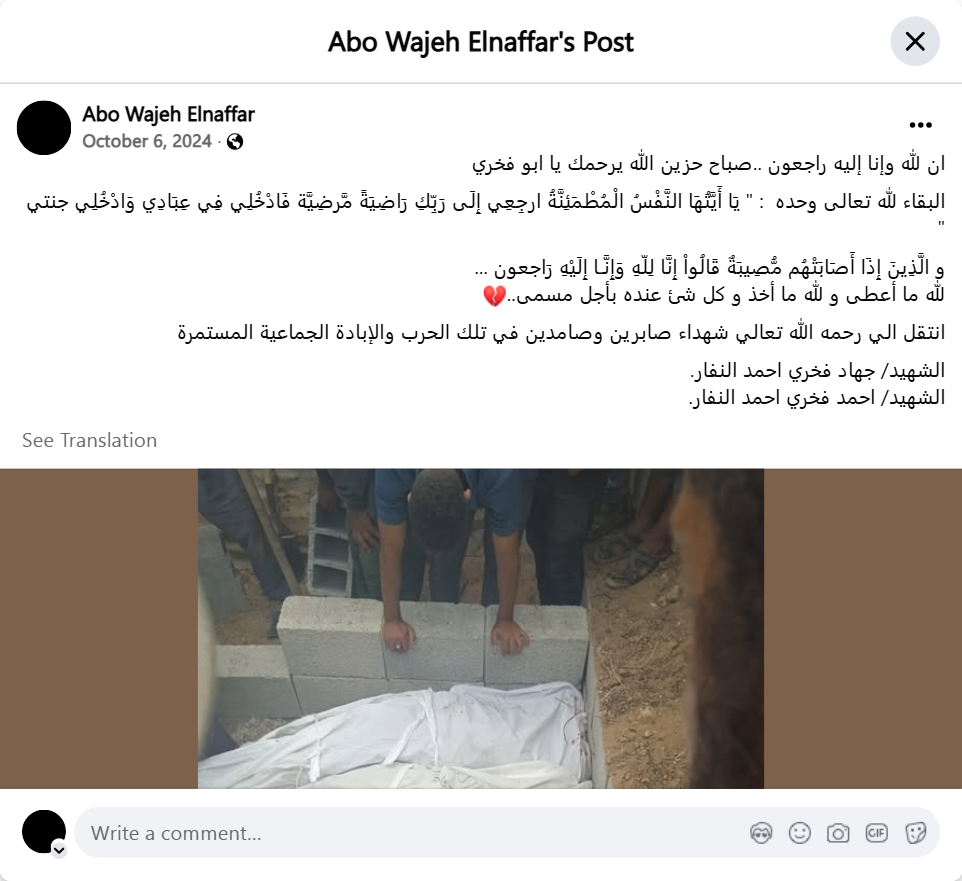Viewport: 962px width, 881px height.
Task: Click the broken heart emoji in post
Action: (x=494, y=296)
